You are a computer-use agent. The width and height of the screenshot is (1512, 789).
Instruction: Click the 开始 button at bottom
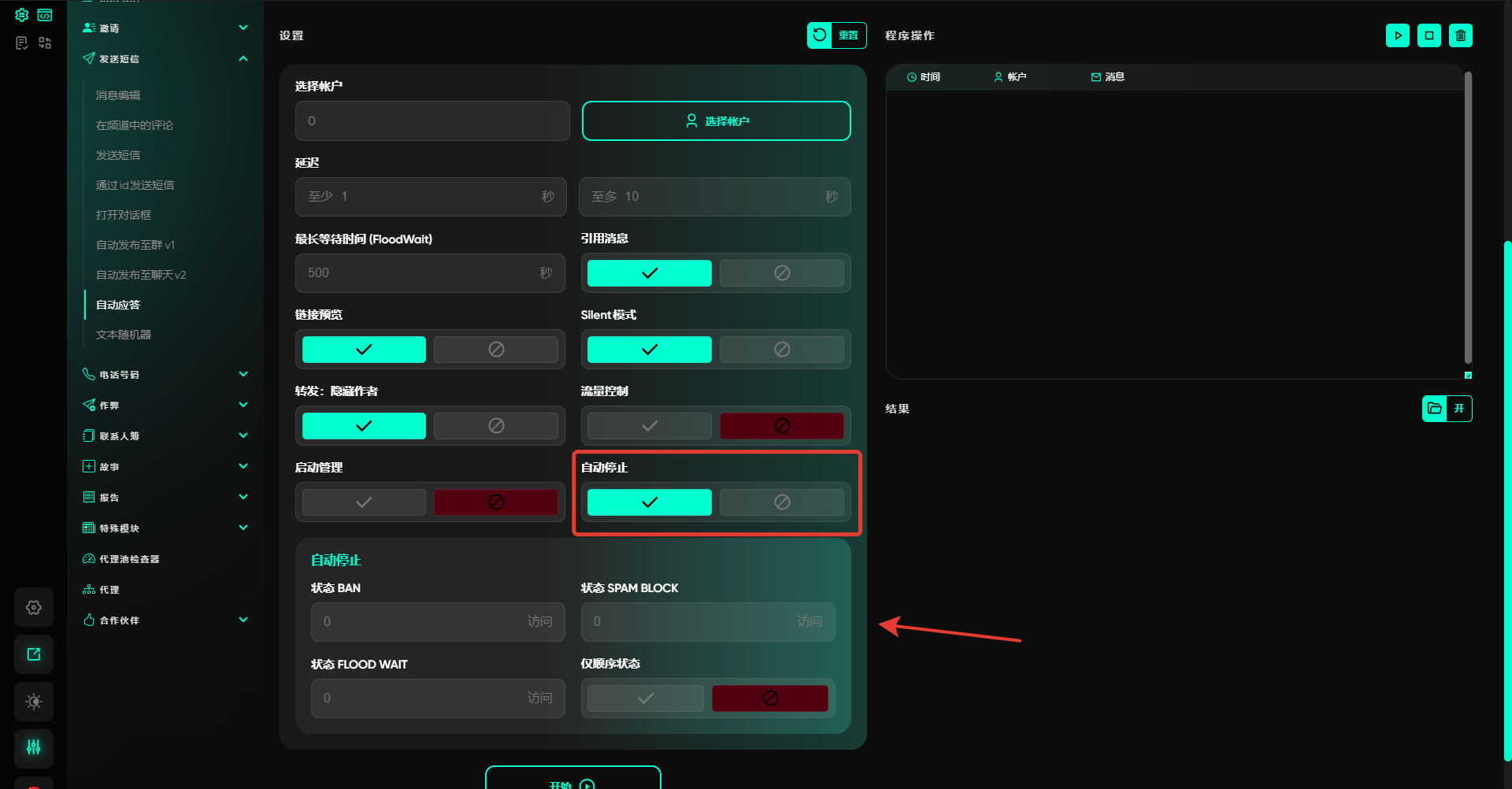pyautogui.click(x=573, y=781)
